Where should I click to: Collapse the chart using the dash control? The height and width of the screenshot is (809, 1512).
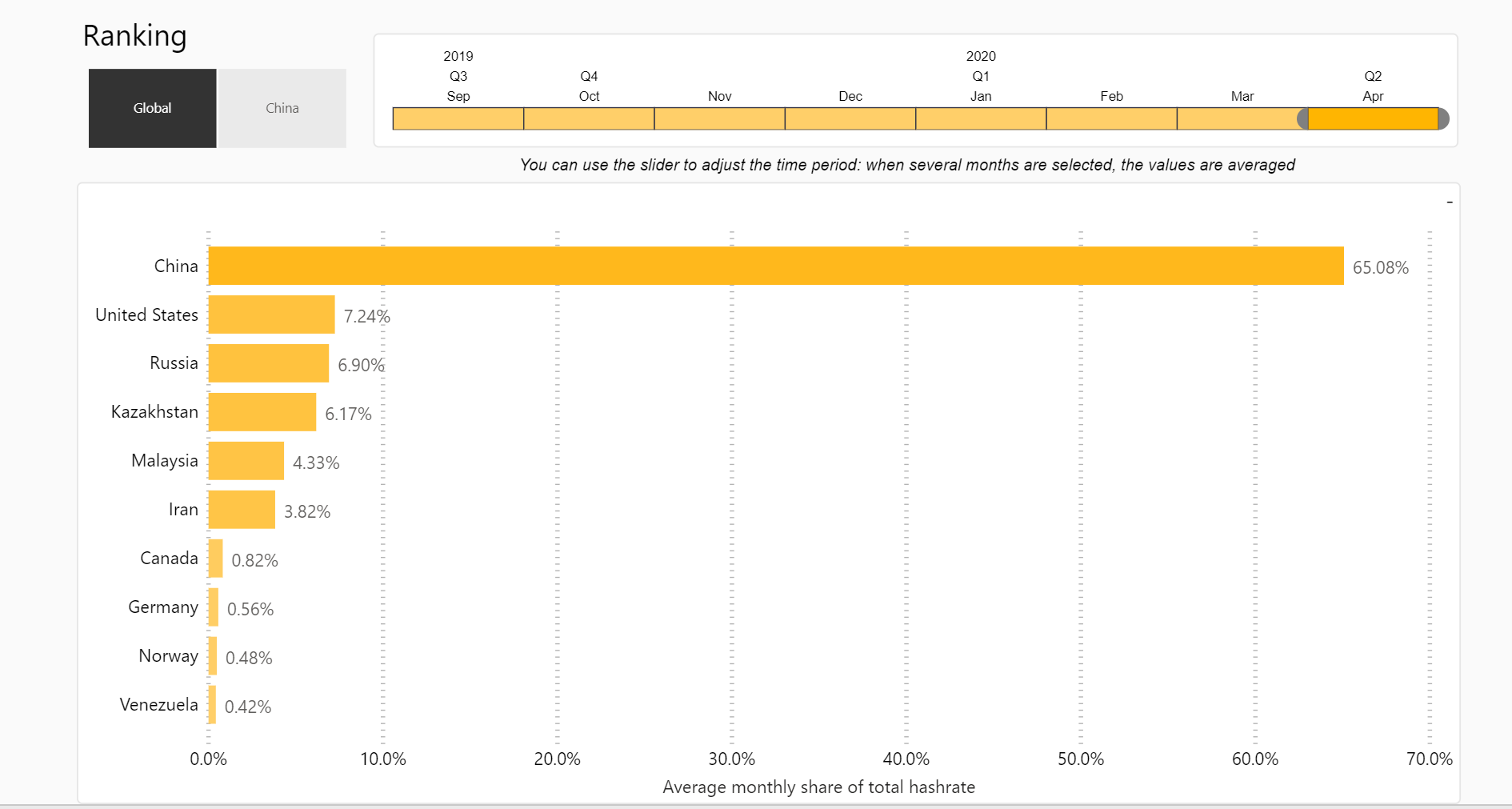1450,202
